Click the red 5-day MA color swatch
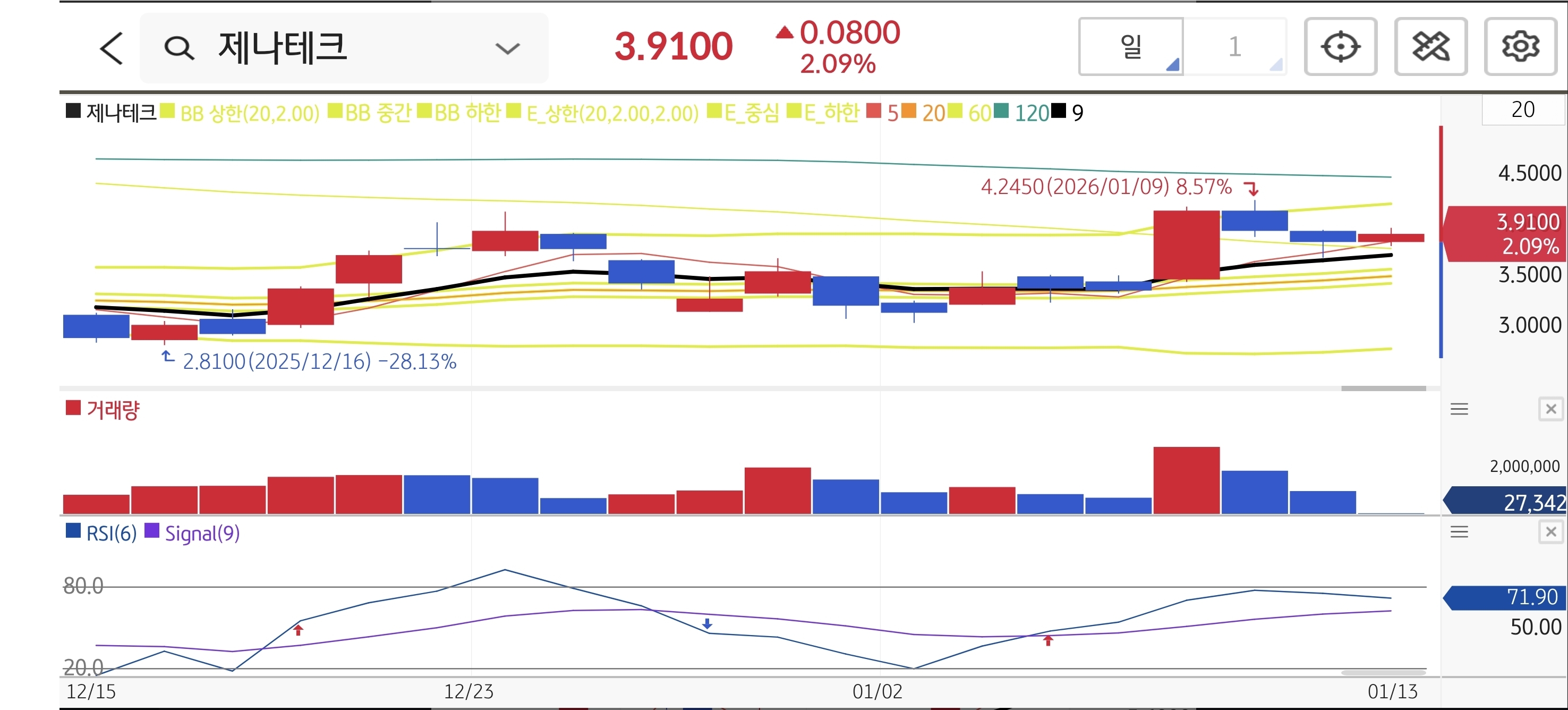This screenshot has height=710, width=1568. point(873,112)
